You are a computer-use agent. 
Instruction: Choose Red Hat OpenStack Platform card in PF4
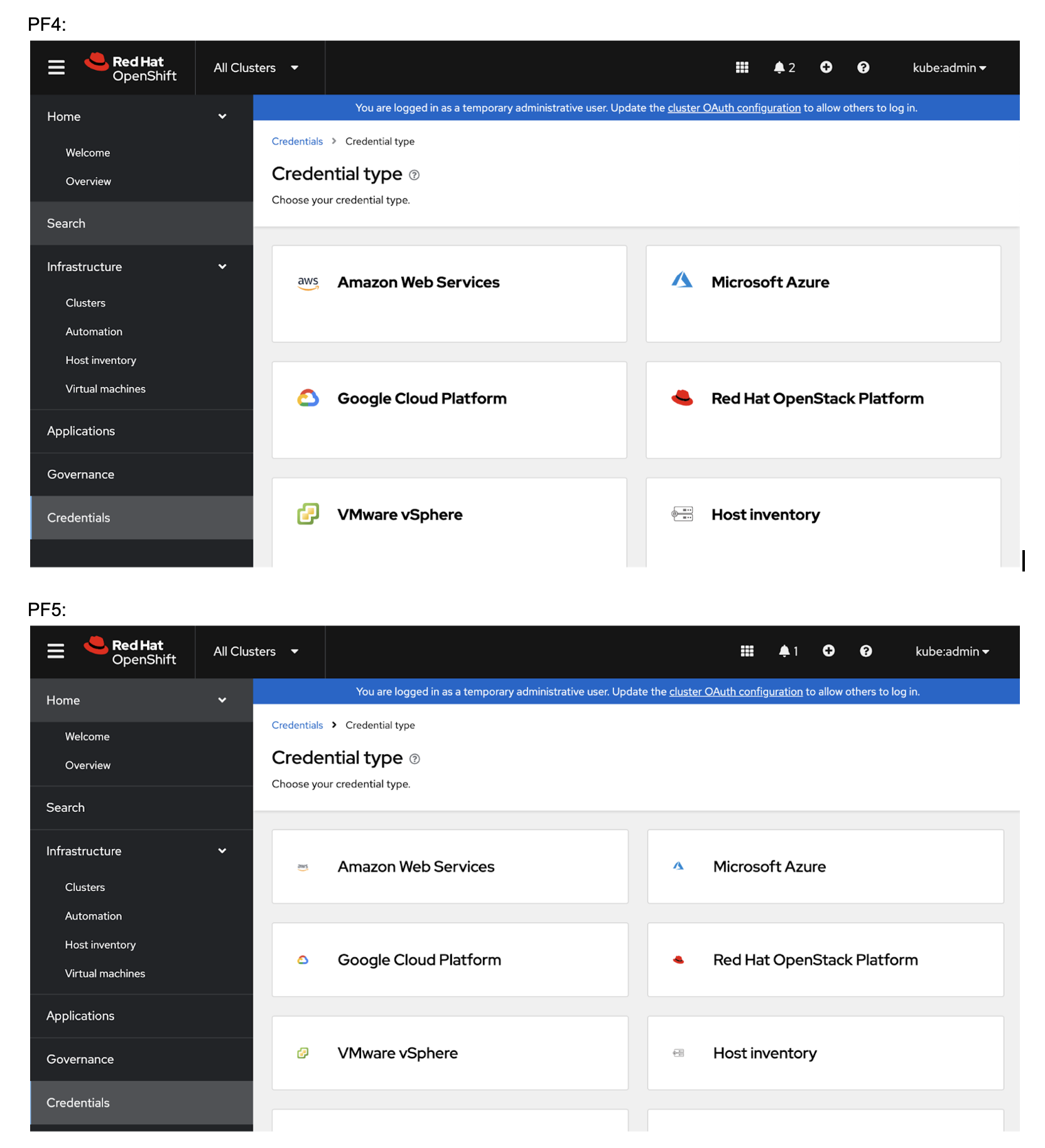click(x=823, y=410)
